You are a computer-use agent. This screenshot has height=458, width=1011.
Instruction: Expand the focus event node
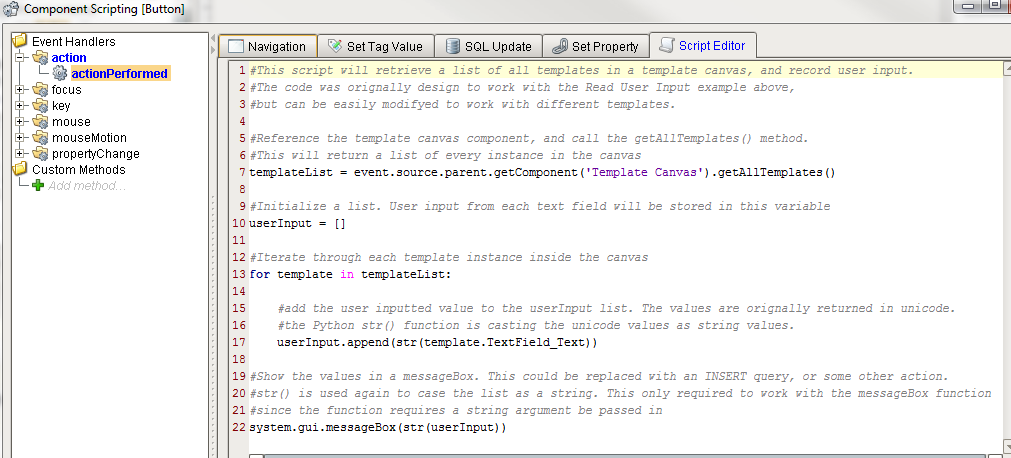click(x=19, y=90)
